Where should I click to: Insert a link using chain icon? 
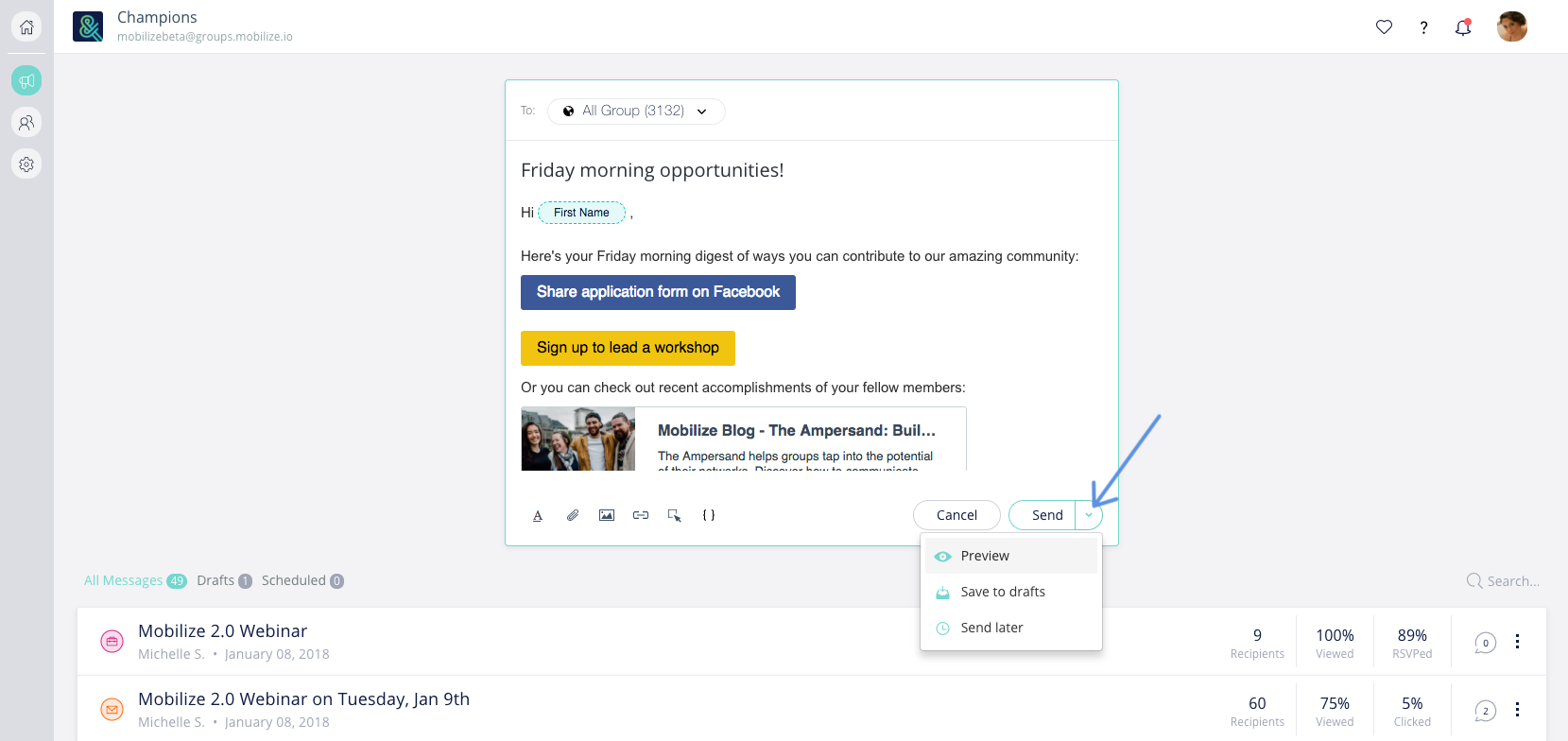click(641, 515)
